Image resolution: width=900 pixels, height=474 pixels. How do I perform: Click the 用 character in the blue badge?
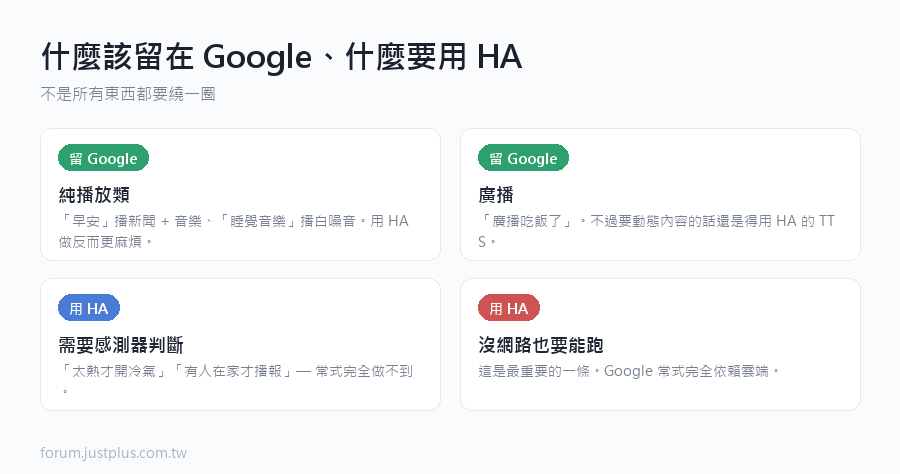pos(76,309)
